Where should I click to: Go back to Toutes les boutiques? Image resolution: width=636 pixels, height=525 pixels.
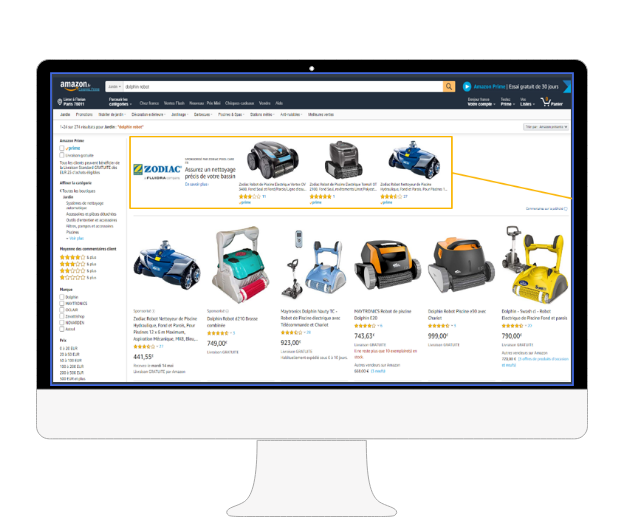click(x=78, y=191)
